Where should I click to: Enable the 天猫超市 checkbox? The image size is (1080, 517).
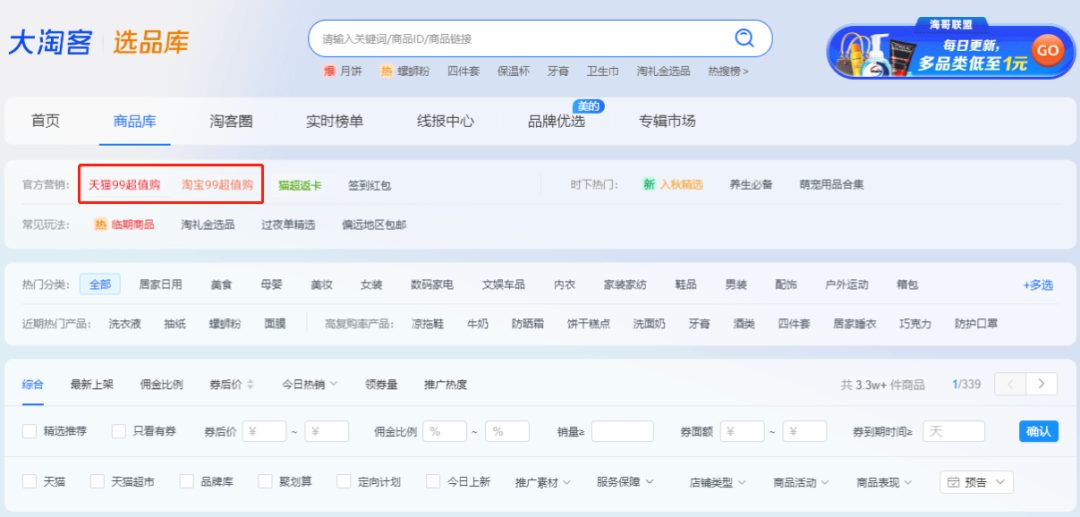coord(97,481)
